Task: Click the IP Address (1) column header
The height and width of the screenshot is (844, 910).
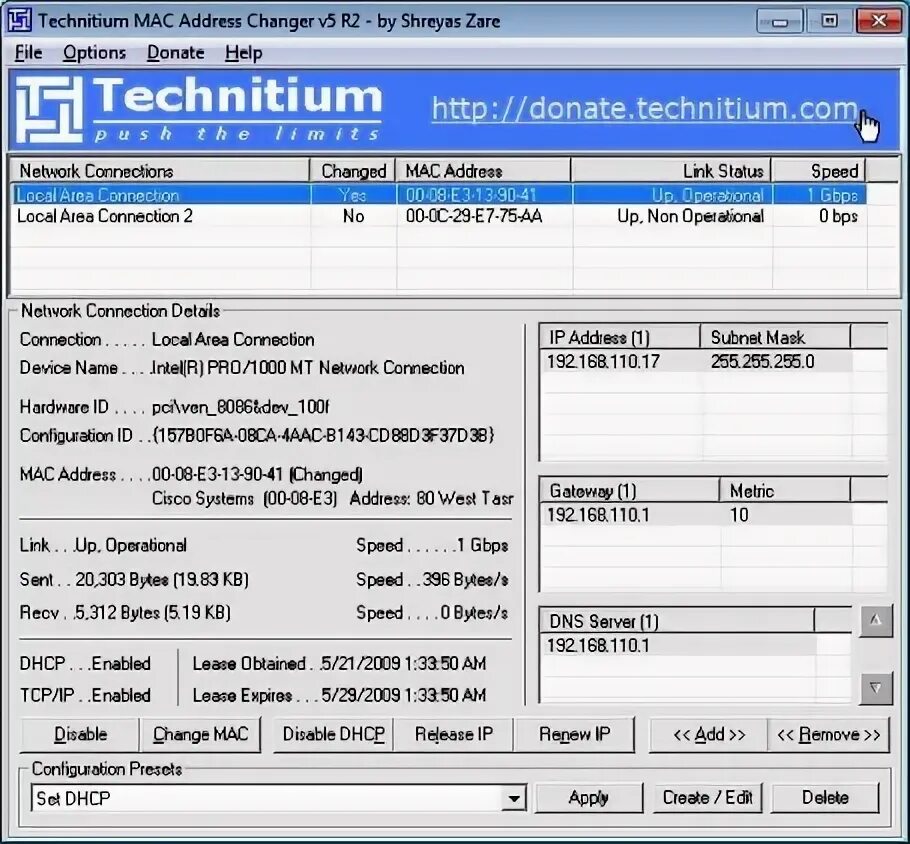Action: 619,337
